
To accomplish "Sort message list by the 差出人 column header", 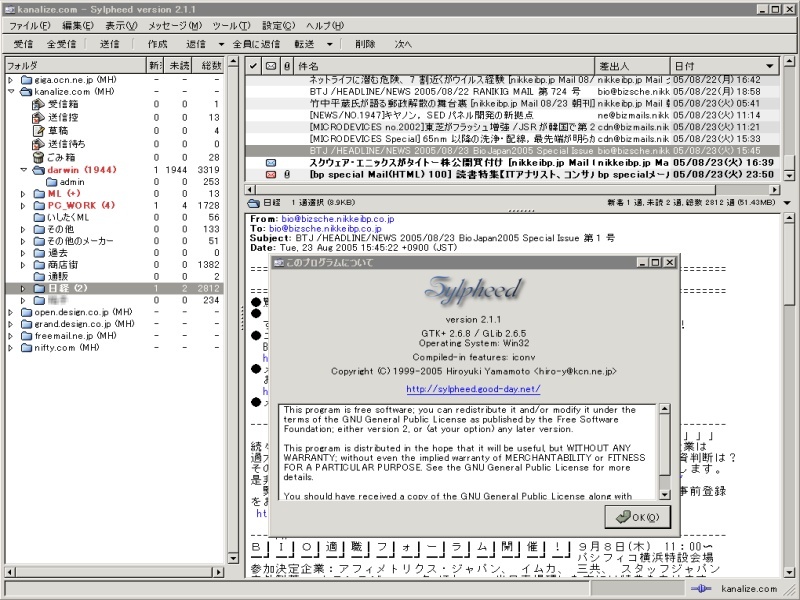I will coord(633,66).
